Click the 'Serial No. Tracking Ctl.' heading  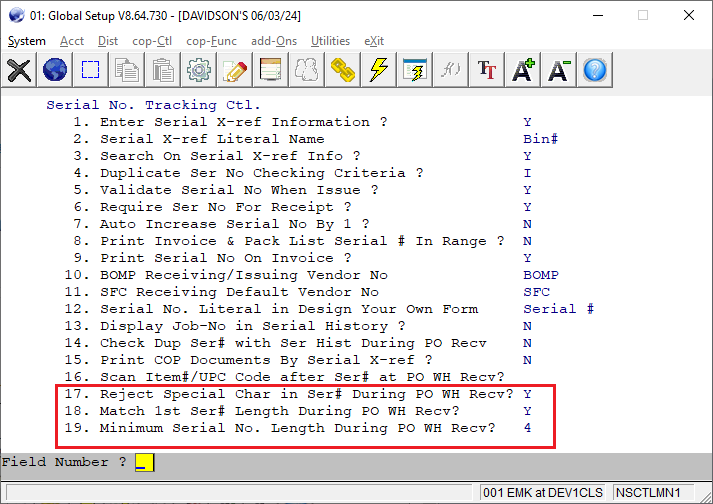pos(153,105)
